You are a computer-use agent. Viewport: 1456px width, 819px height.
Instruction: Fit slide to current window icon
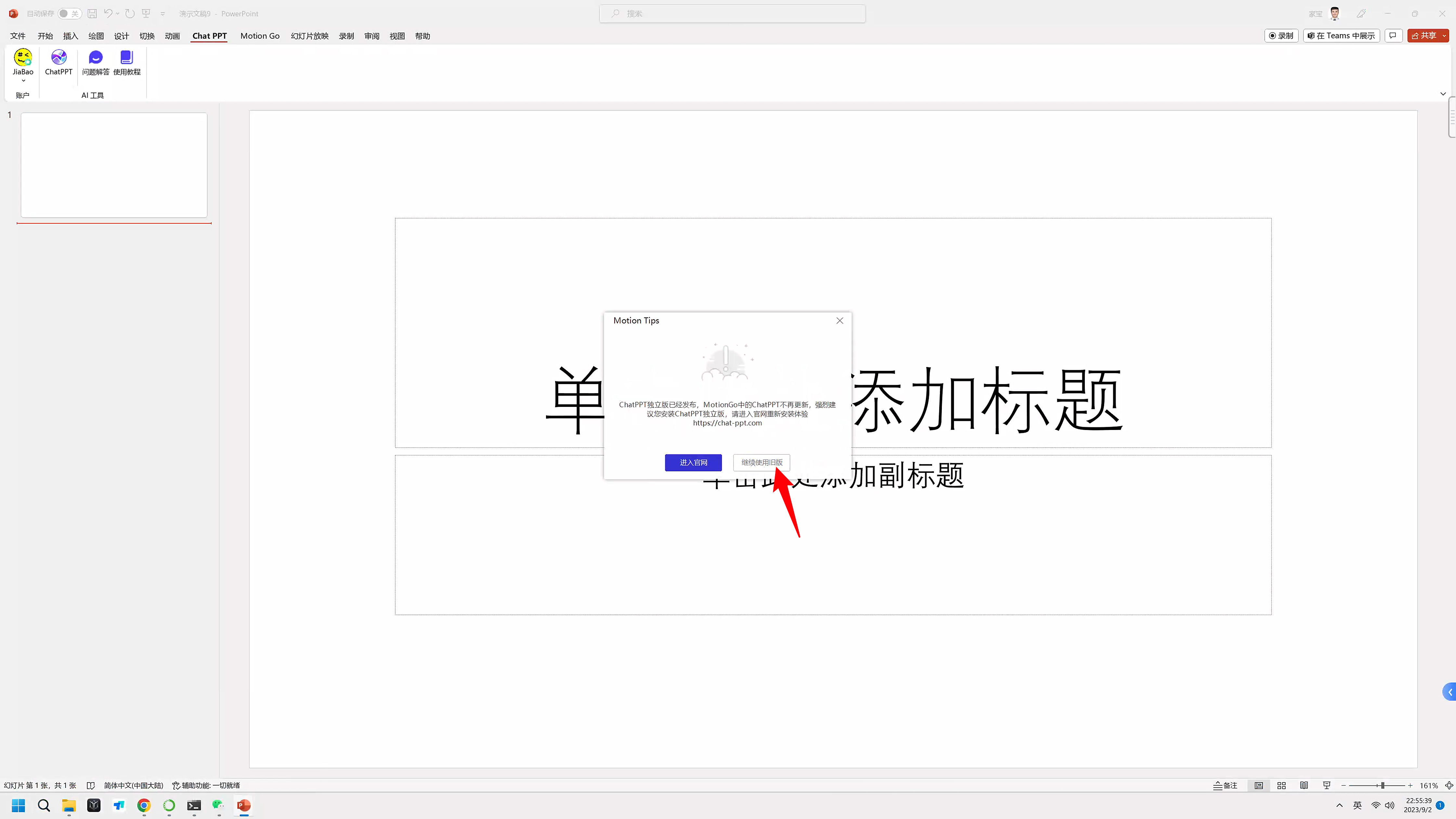click(1449, 786)
